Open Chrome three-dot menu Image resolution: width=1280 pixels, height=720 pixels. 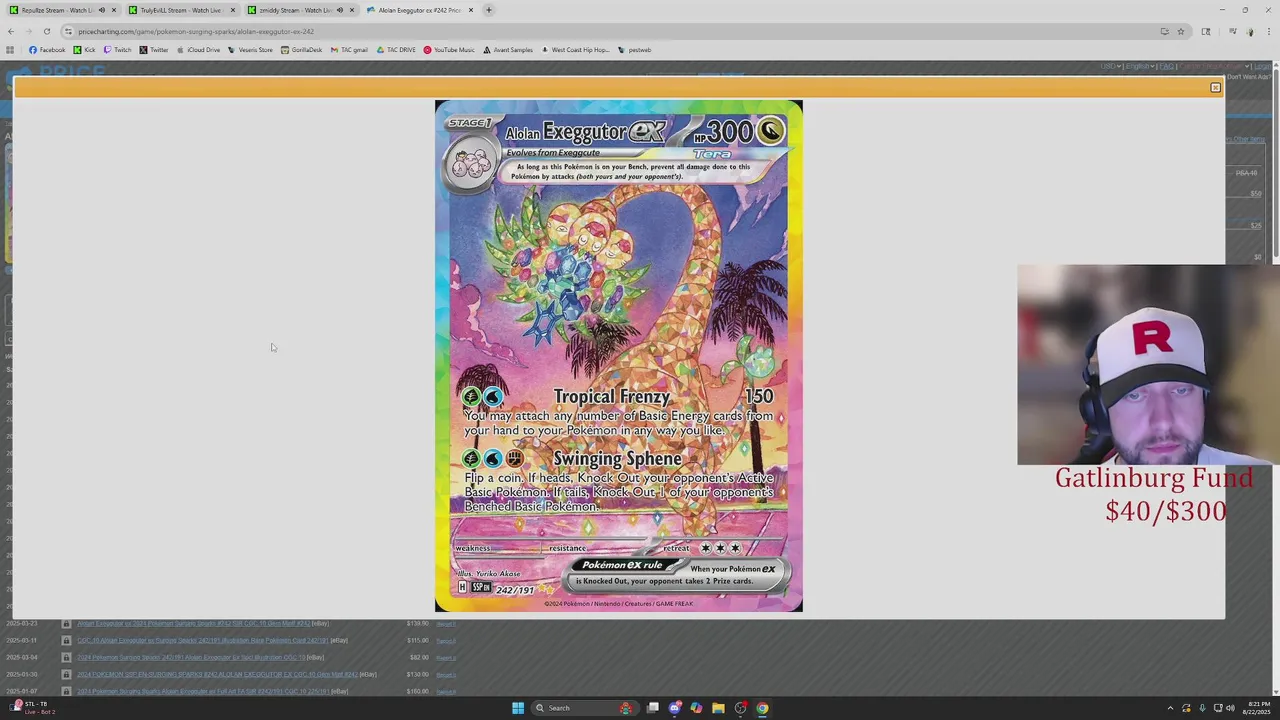pyautogui.click(x=1268, y=31)
